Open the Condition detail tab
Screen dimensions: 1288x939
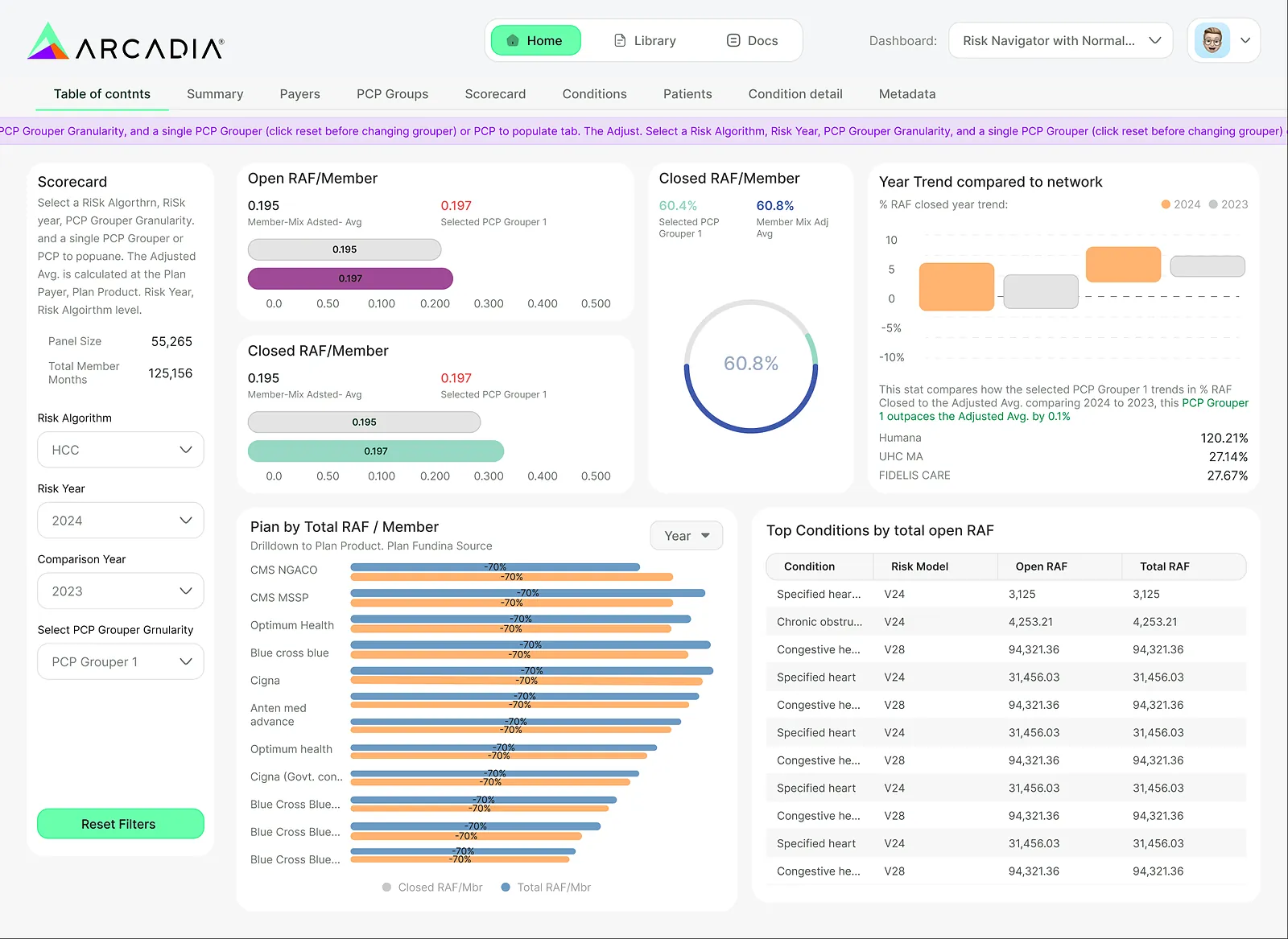click(x=795, y=94)
